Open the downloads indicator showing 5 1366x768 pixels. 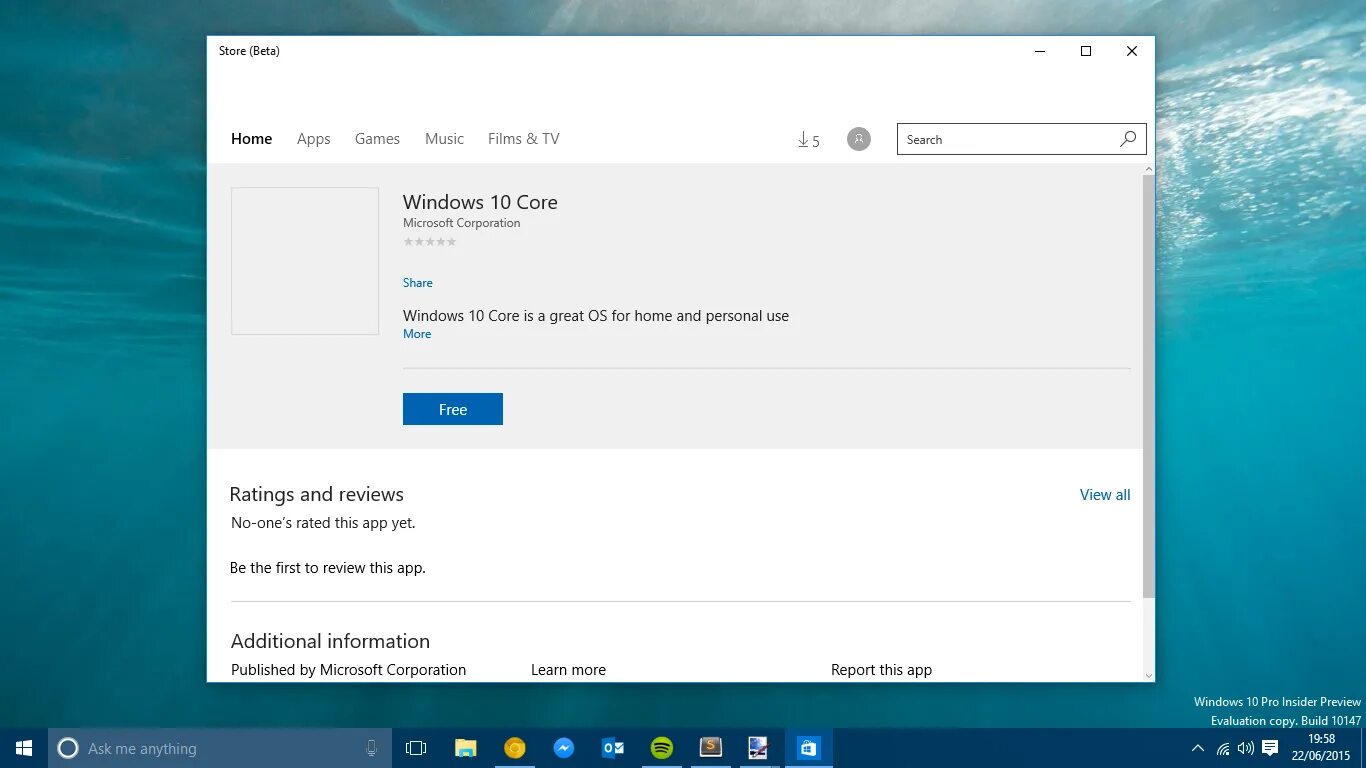(x=808, y=140)
